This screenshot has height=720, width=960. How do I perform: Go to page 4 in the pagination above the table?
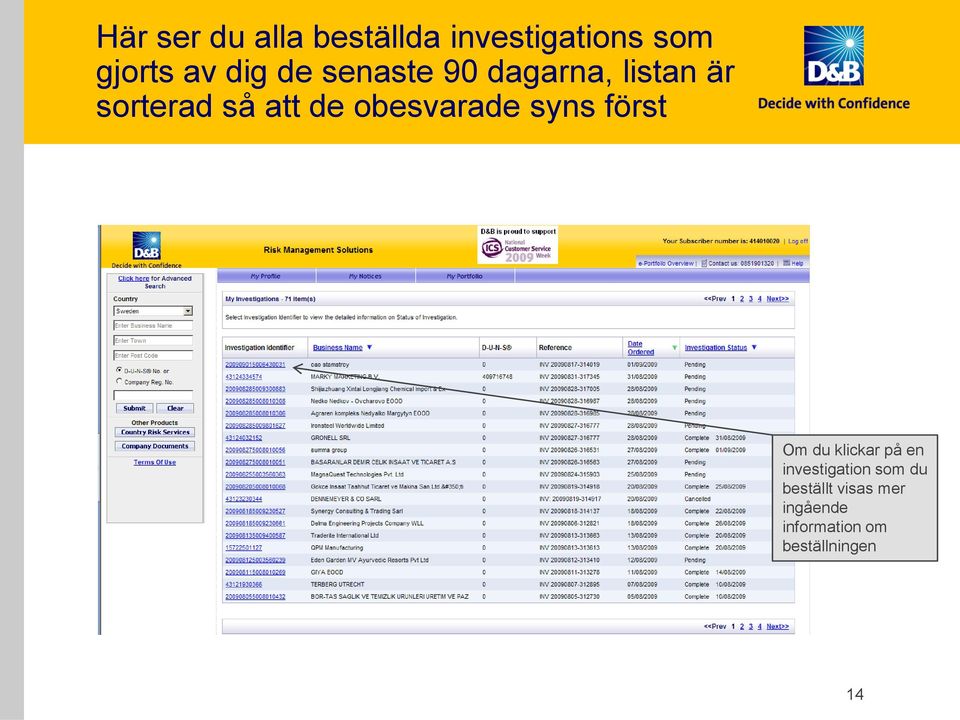click(x=759, y=299)
